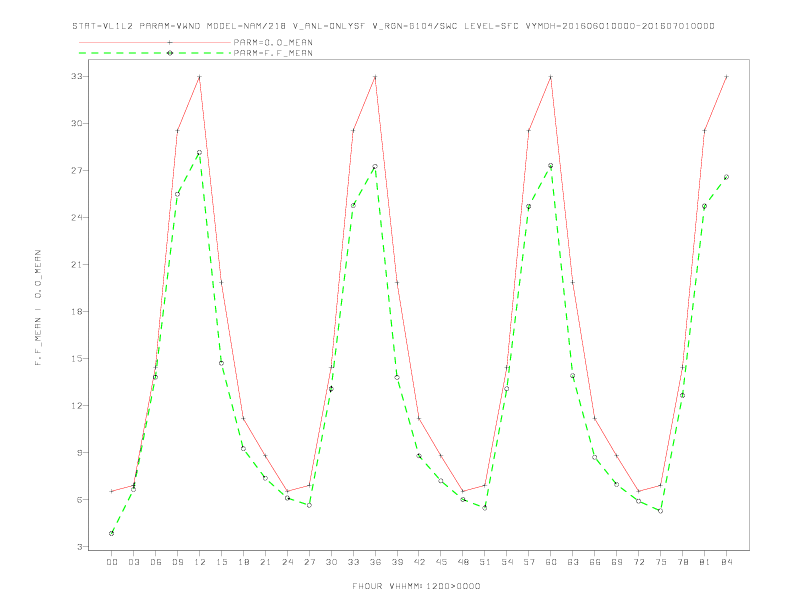
Task: Click y-axis tick label 3
Action: tap(79, 546)
